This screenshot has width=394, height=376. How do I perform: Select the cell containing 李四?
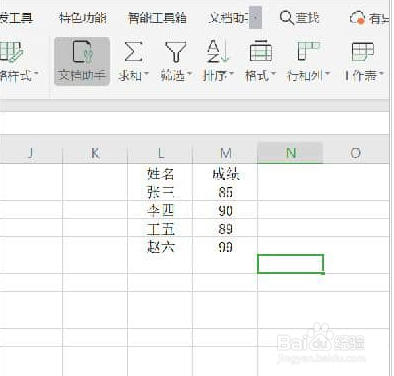(x=160, y=210)
